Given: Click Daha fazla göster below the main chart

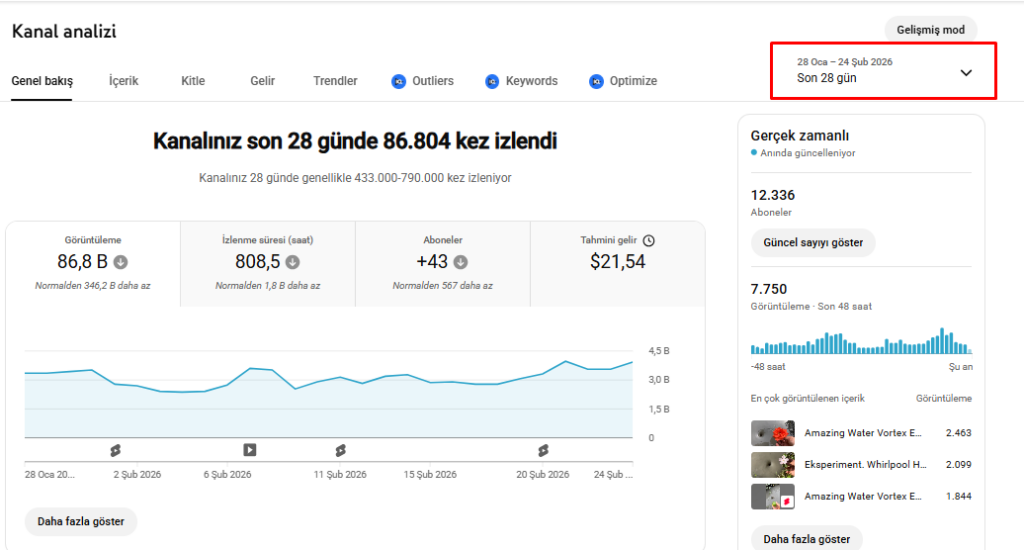Looking at the screenshot, I should (80, 521).
